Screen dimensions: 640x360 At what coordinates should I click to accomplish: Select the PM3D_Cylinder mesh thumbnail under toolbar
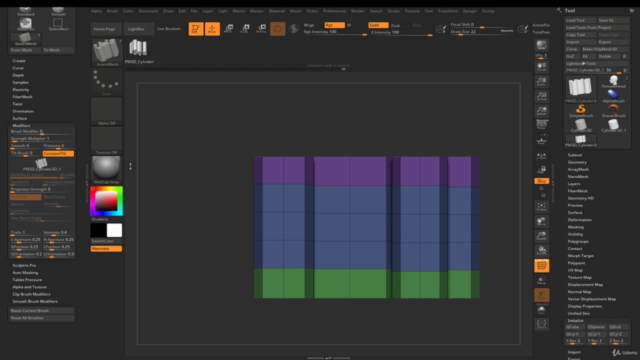point(139,51)
